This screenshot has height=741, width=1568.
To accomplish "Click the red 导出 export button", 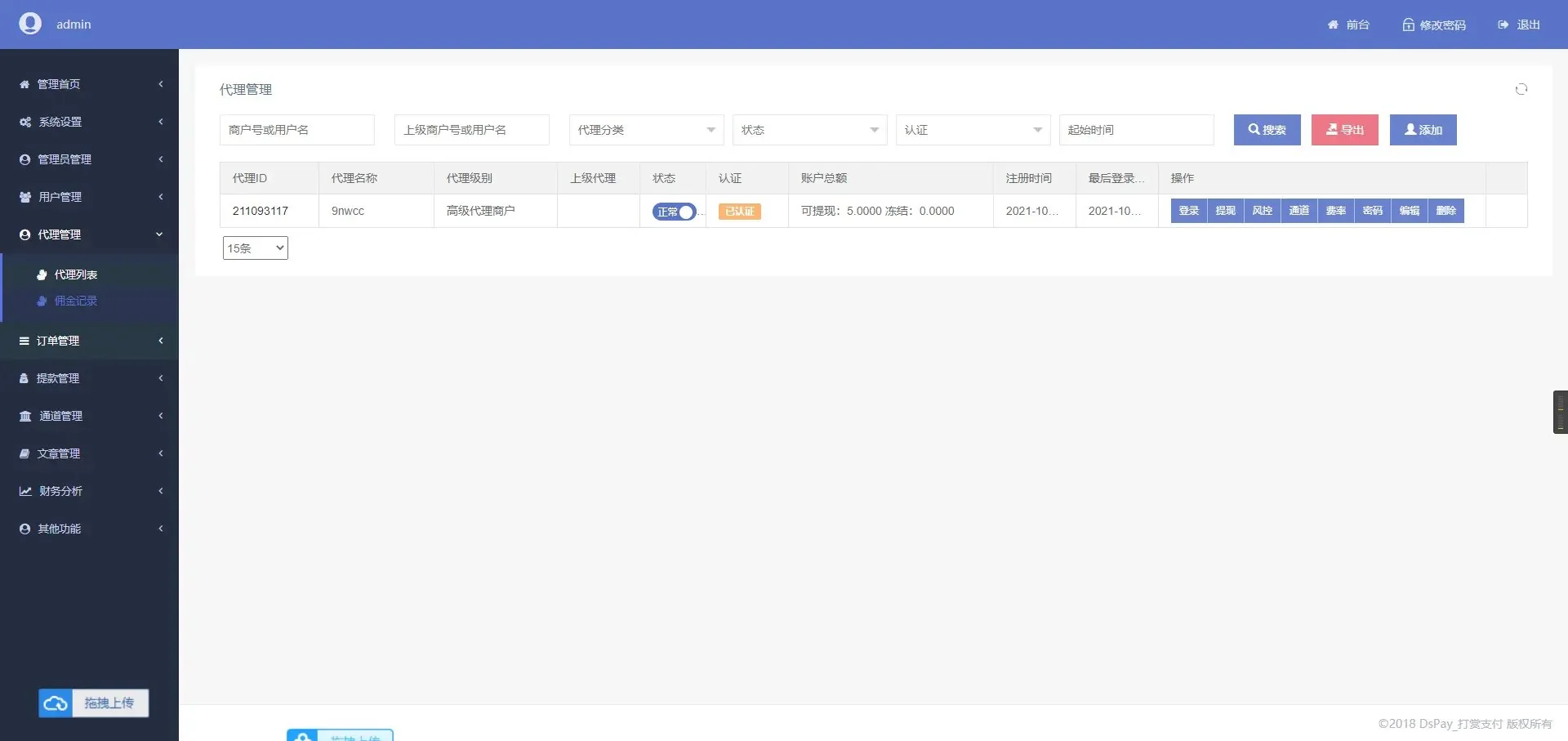I will pos(1344,130).
